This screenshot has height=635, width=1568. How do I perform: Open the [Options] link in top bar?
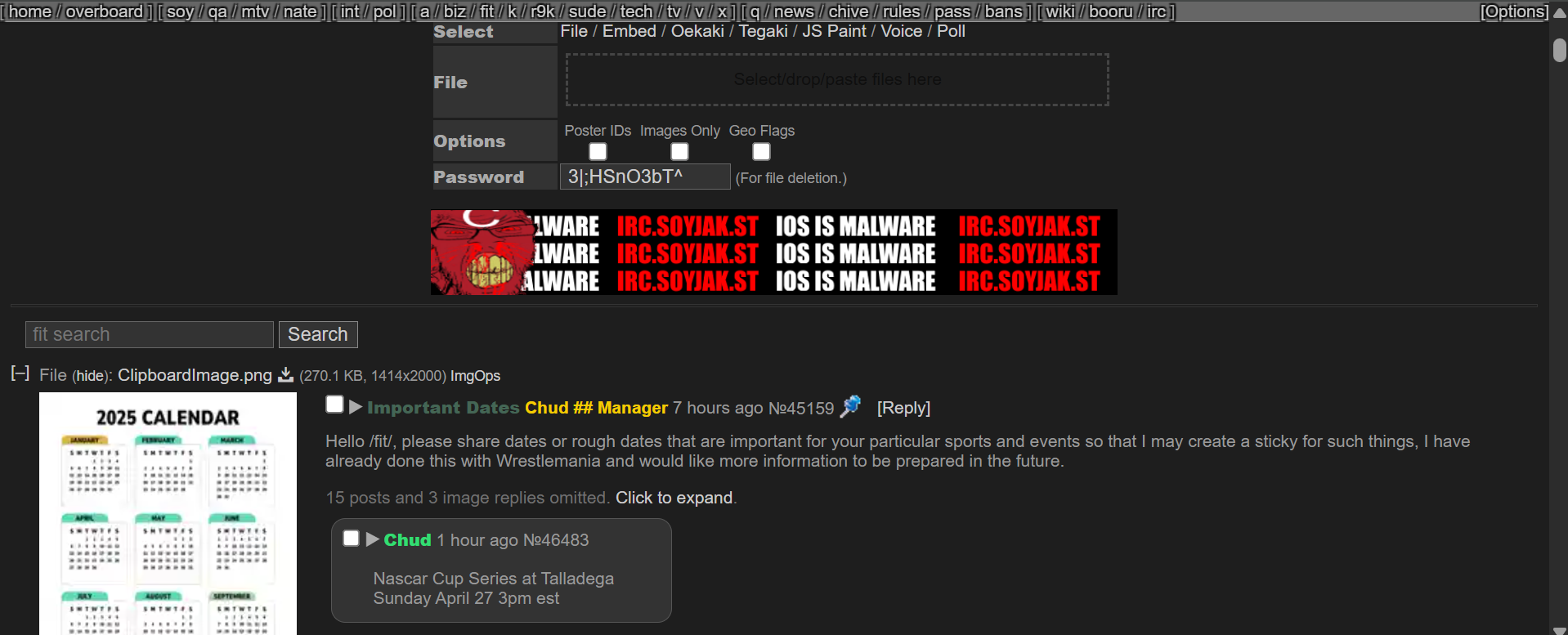click(1514, 11)
